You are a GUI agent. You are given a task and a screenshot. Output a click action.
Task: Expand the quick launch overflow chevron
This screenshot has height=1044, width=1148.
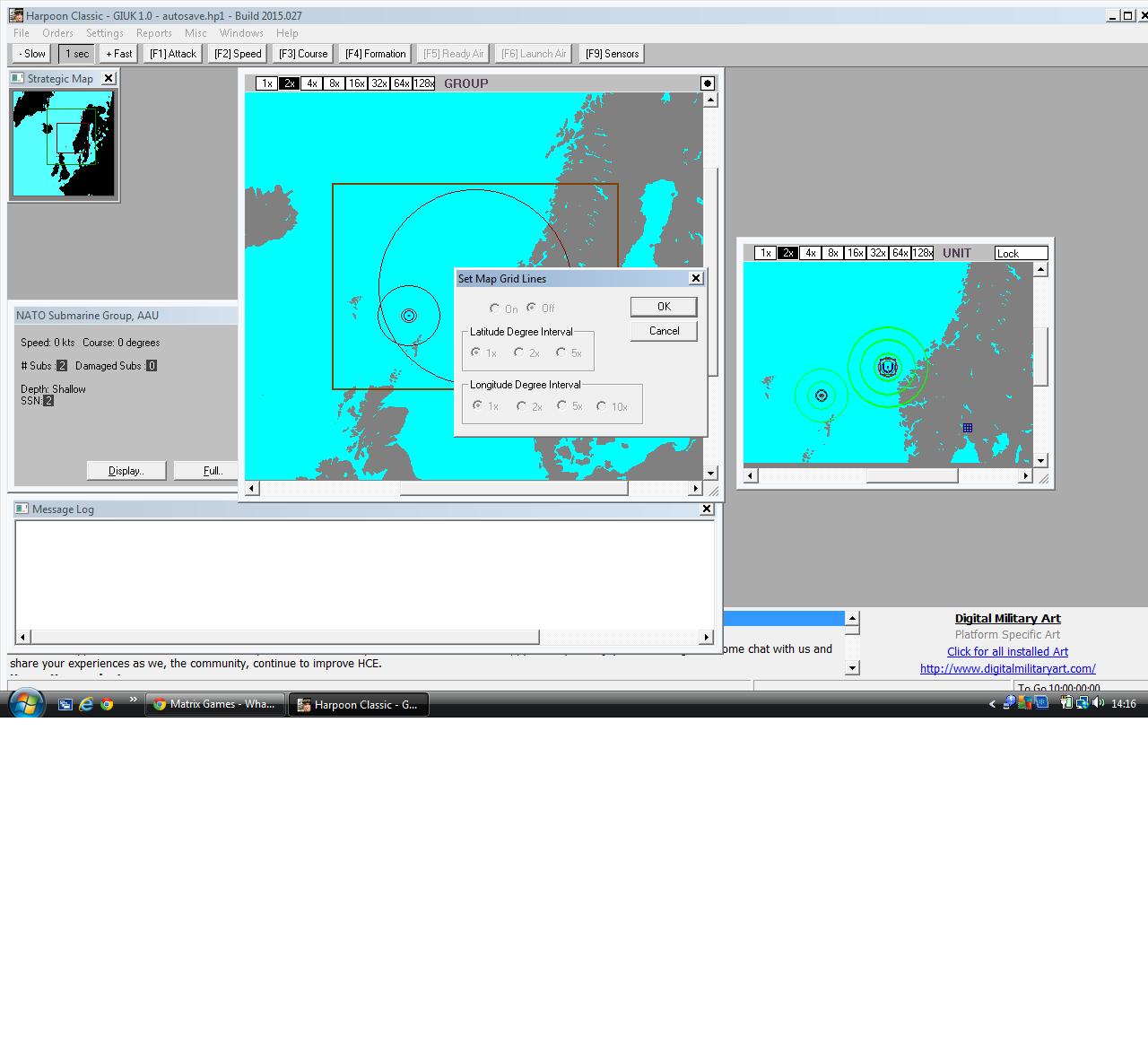[x=134, y=700]
